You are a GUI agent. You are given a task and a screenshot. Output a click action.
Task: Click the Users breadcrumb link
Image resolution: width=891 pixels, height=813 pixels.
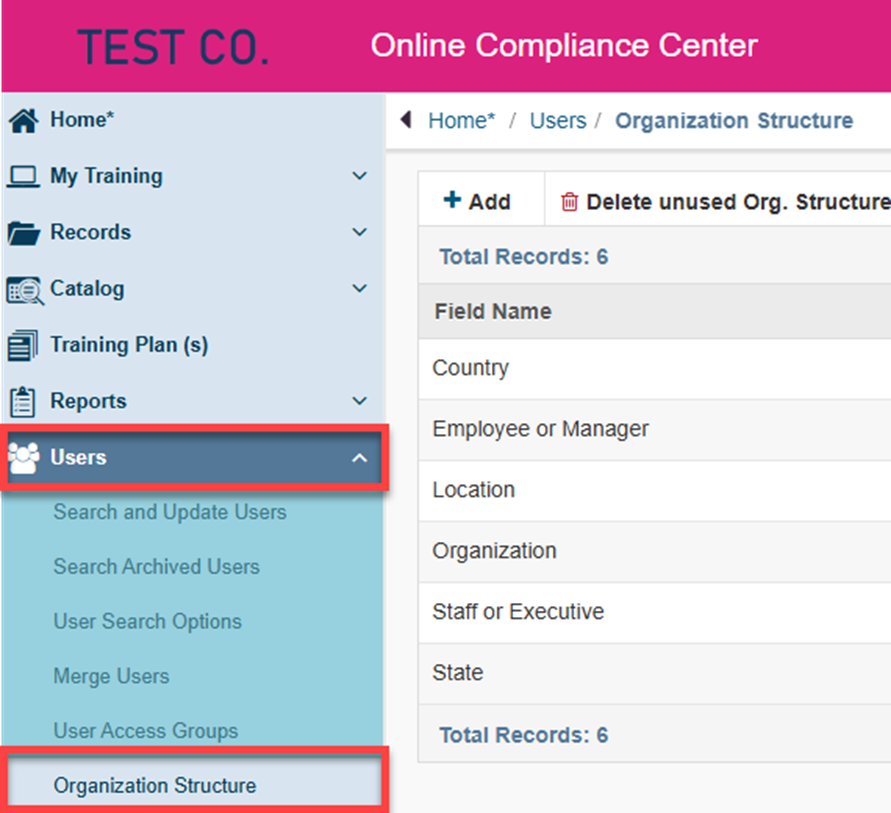click(x=557, y=120)
